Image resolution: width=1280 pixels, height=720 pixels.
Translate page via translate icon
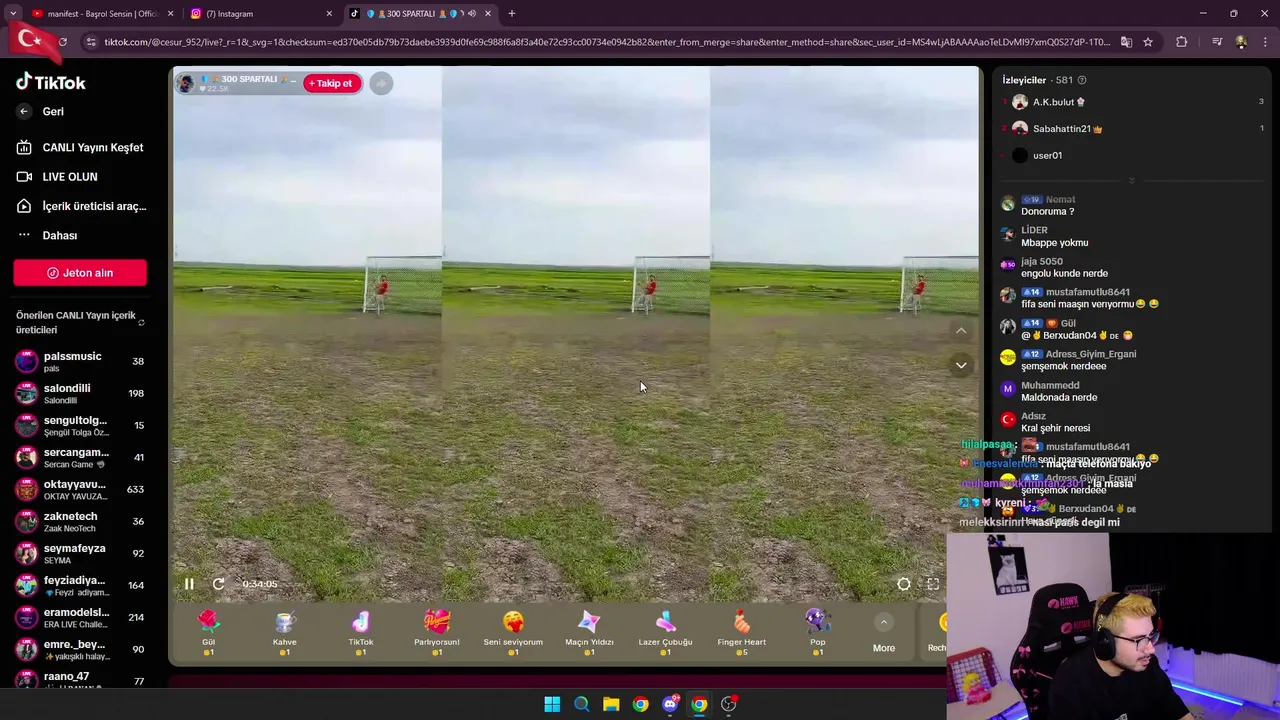1126,42
